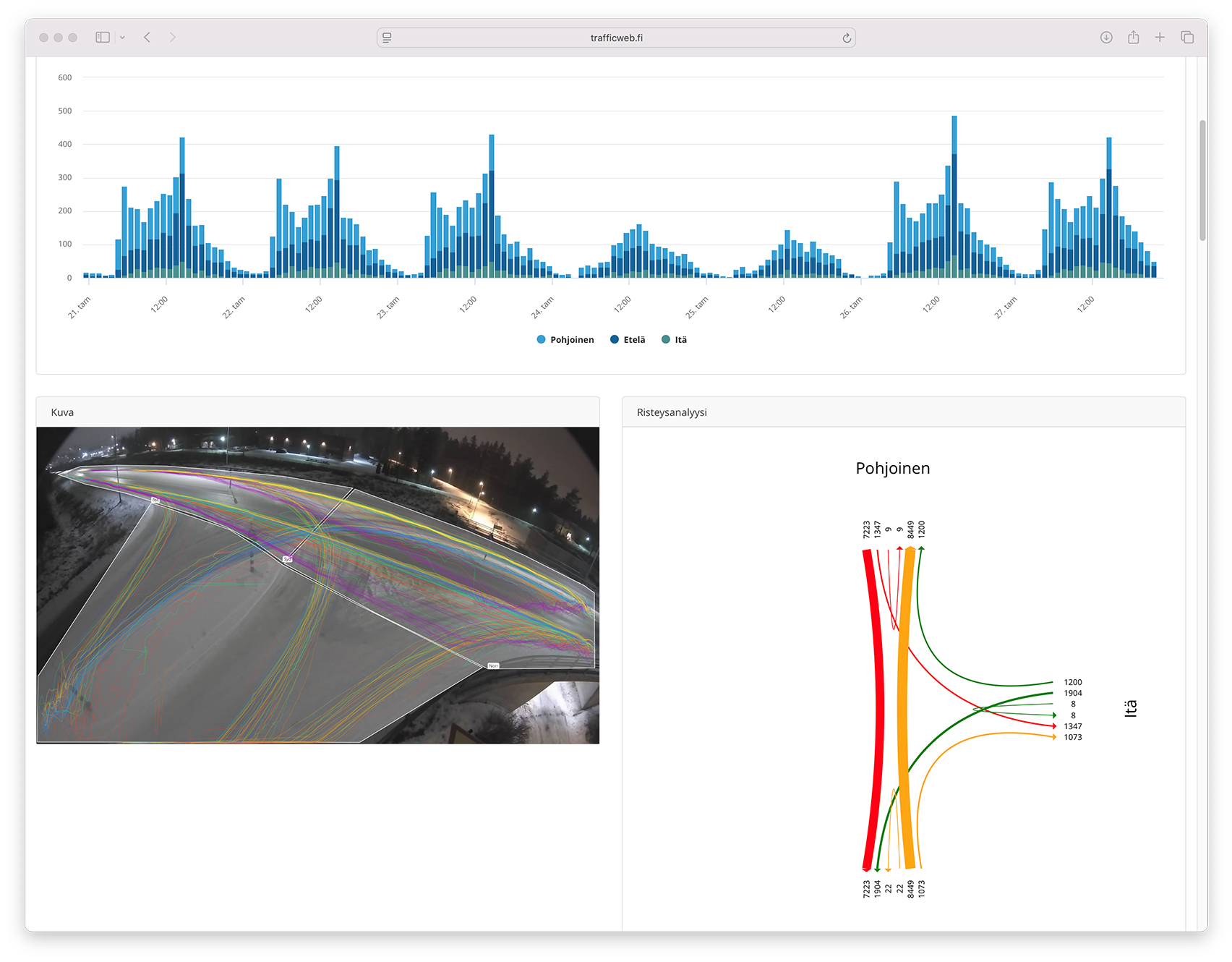Click the page reader icon in address bar
The width and height of the screenshot is (1232, 962).
coord(388,38)
